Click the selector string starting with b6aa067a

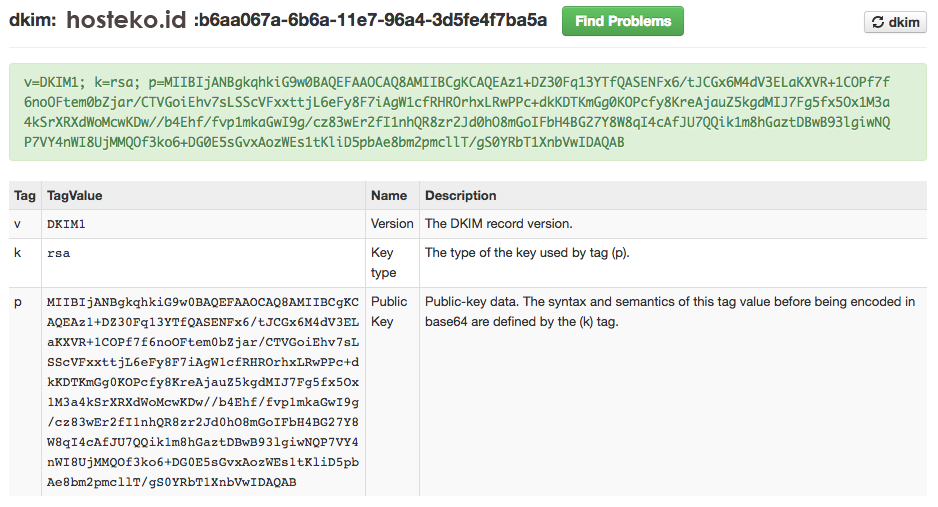pyautogui.click(x=371, y=21)
